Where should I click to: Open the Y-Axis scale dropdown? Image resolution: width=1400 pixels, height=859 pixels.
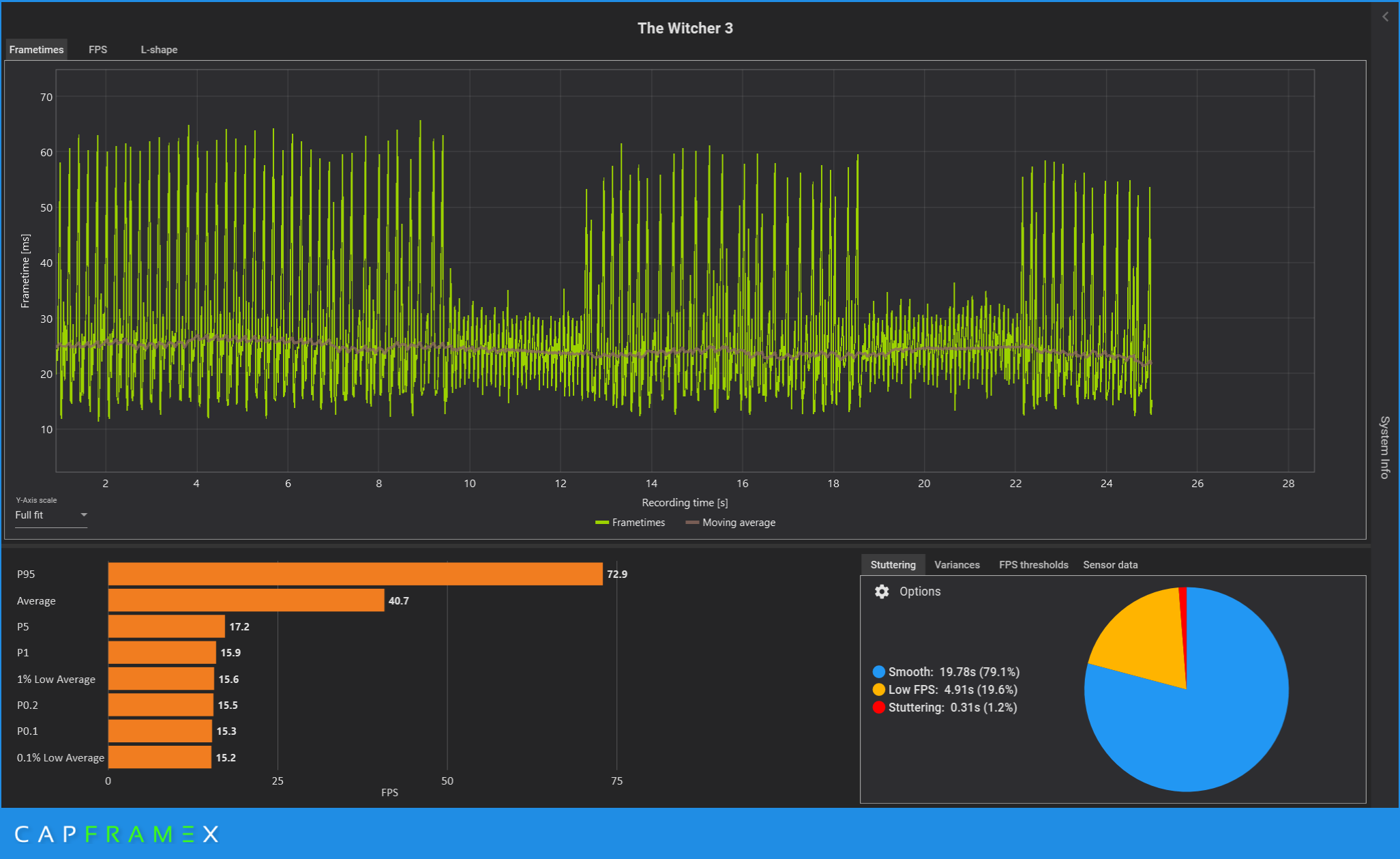click(x=51, y=515)
